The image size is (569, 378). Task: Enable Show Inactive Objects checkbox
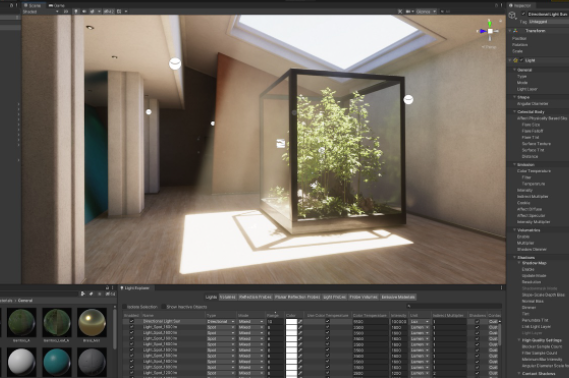pos(164,307)
